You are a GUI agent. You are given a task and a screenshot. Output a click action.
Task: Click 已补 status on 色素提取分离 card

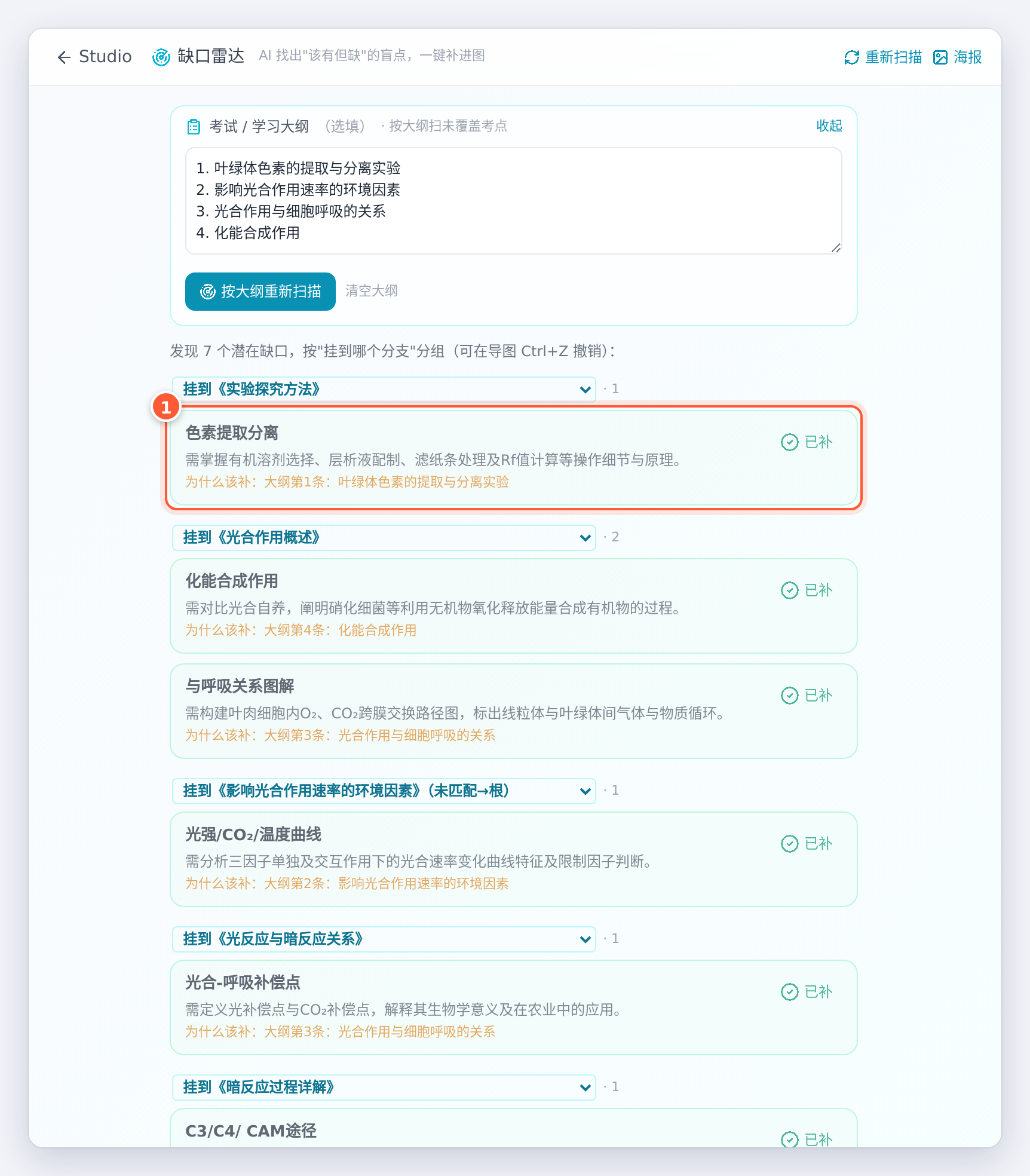[x=807, y=442]
